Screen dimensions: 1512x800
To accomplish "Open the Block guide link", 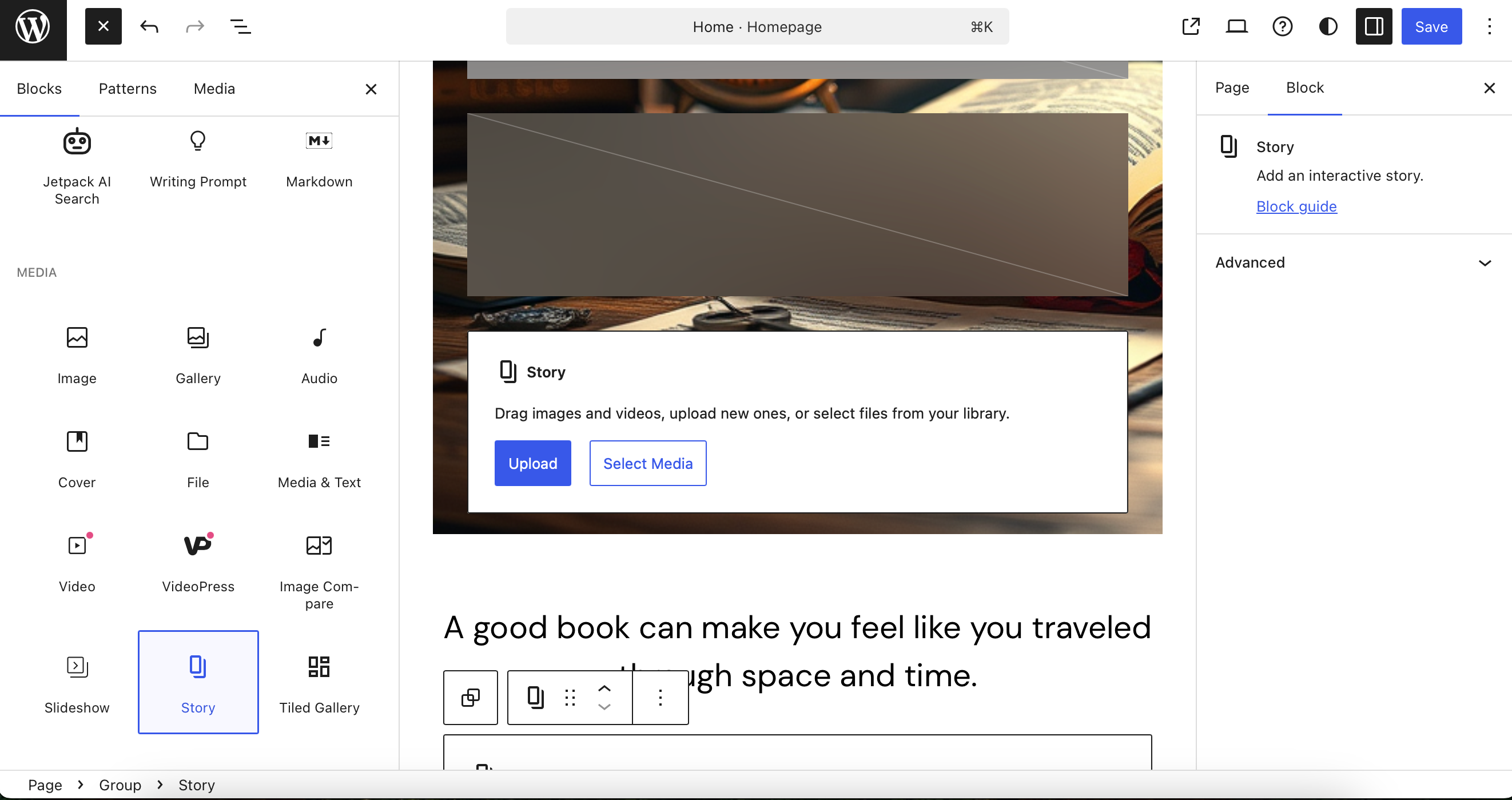I will [1296, 206].
